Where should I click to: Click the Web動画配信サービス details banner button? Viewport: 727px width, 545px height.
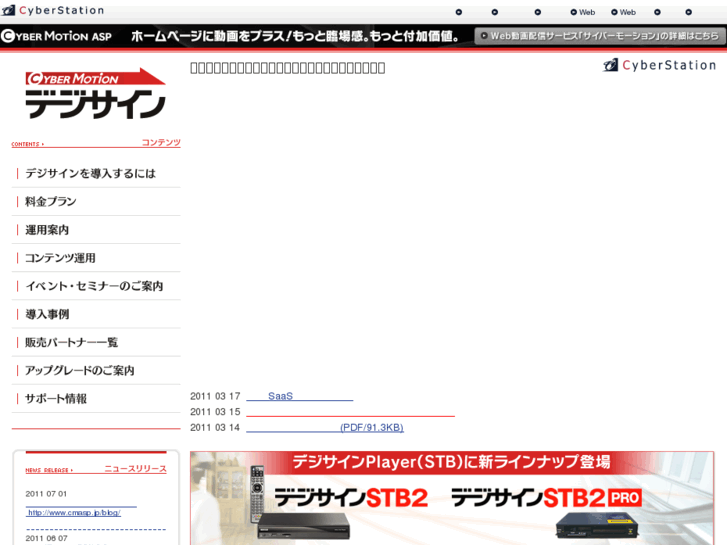point(600,36)
